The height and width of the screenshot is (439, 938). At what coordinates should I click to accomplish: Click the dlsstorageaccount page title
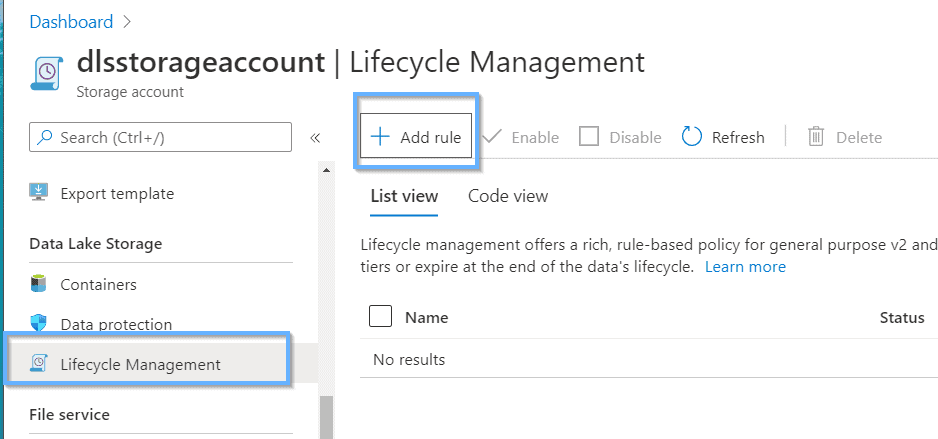(x=200, y=62)
